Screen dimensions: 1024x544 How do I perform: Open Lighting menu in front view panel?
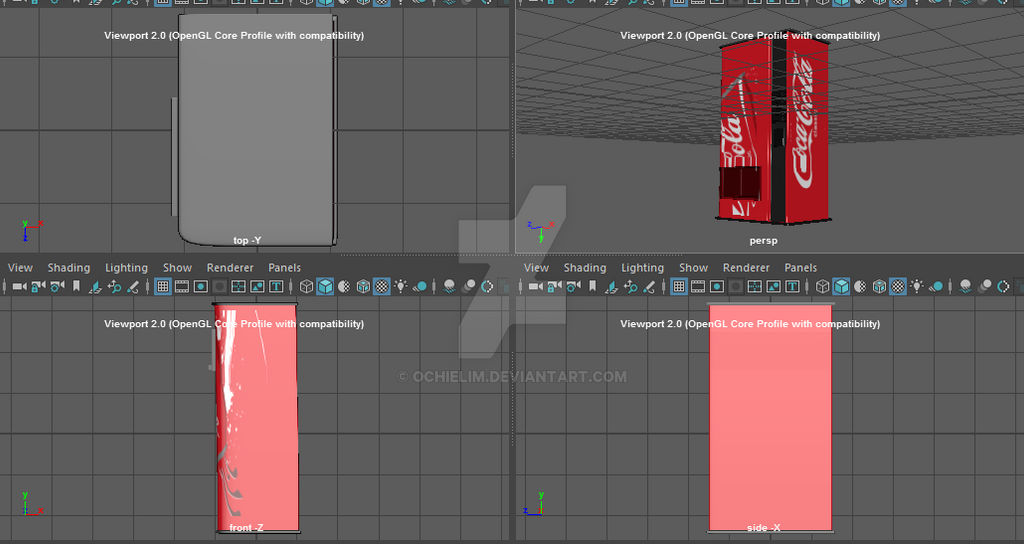pos(126,268)
